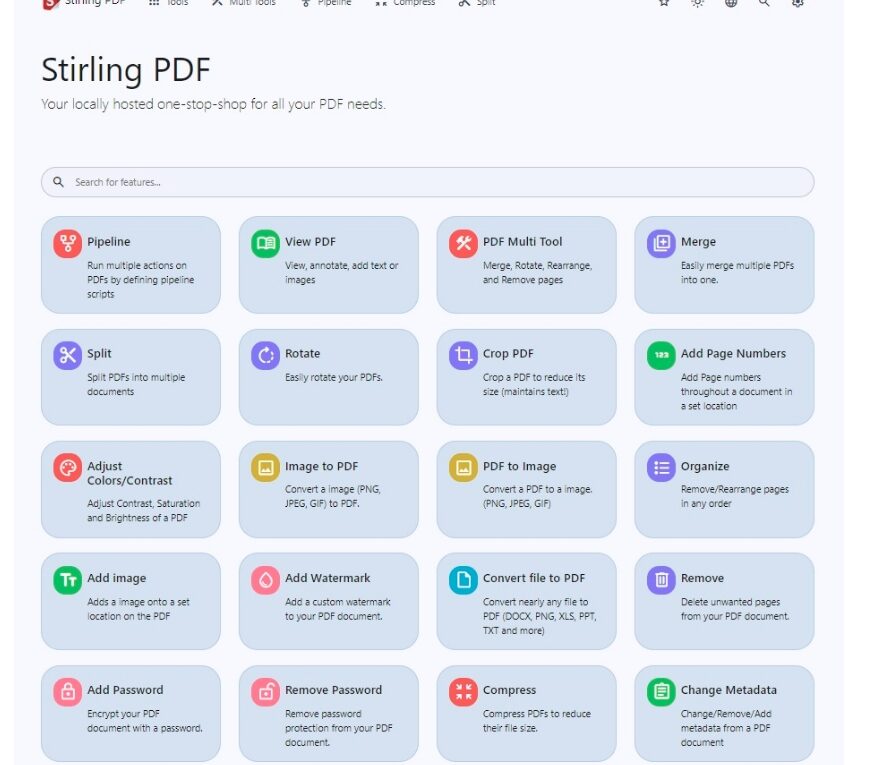Click the Crop PDF crop icon
Viewport: 869px width, 765px height.
pos(463,355)
